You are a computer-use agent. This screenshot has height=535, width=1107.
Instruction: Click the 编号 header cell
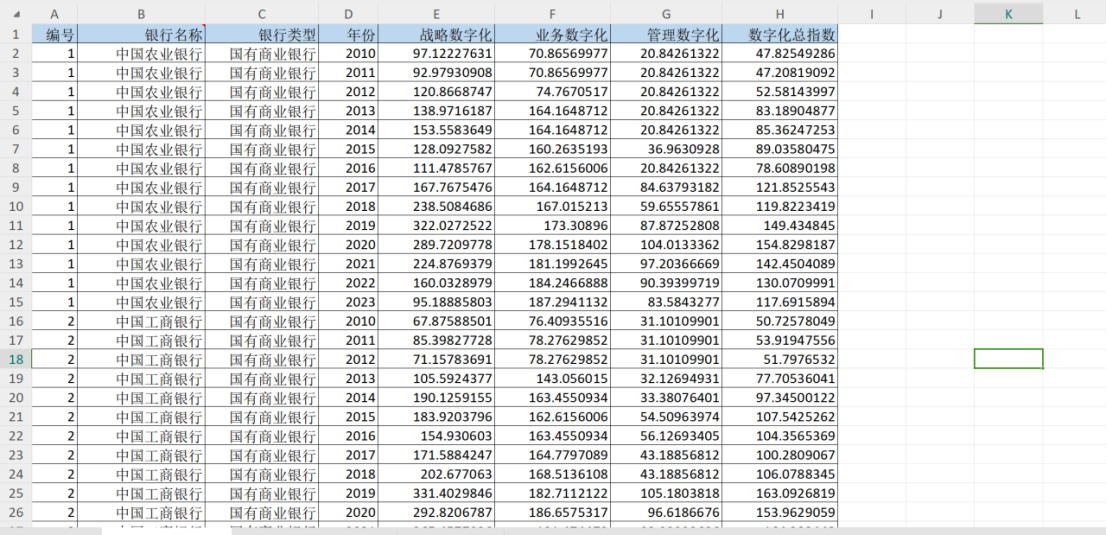[x=54, y=33]
